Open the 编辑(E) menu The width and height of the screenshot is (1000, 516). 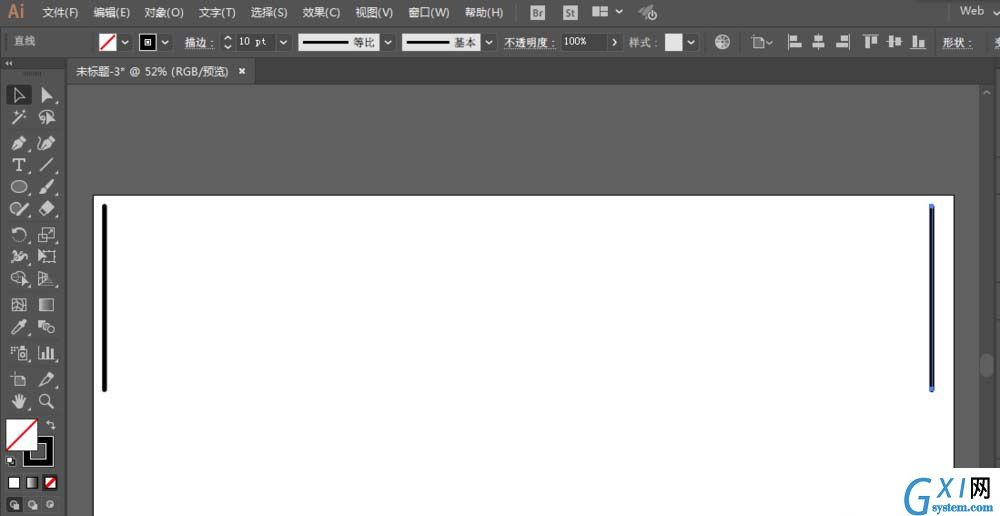(112, 13)
